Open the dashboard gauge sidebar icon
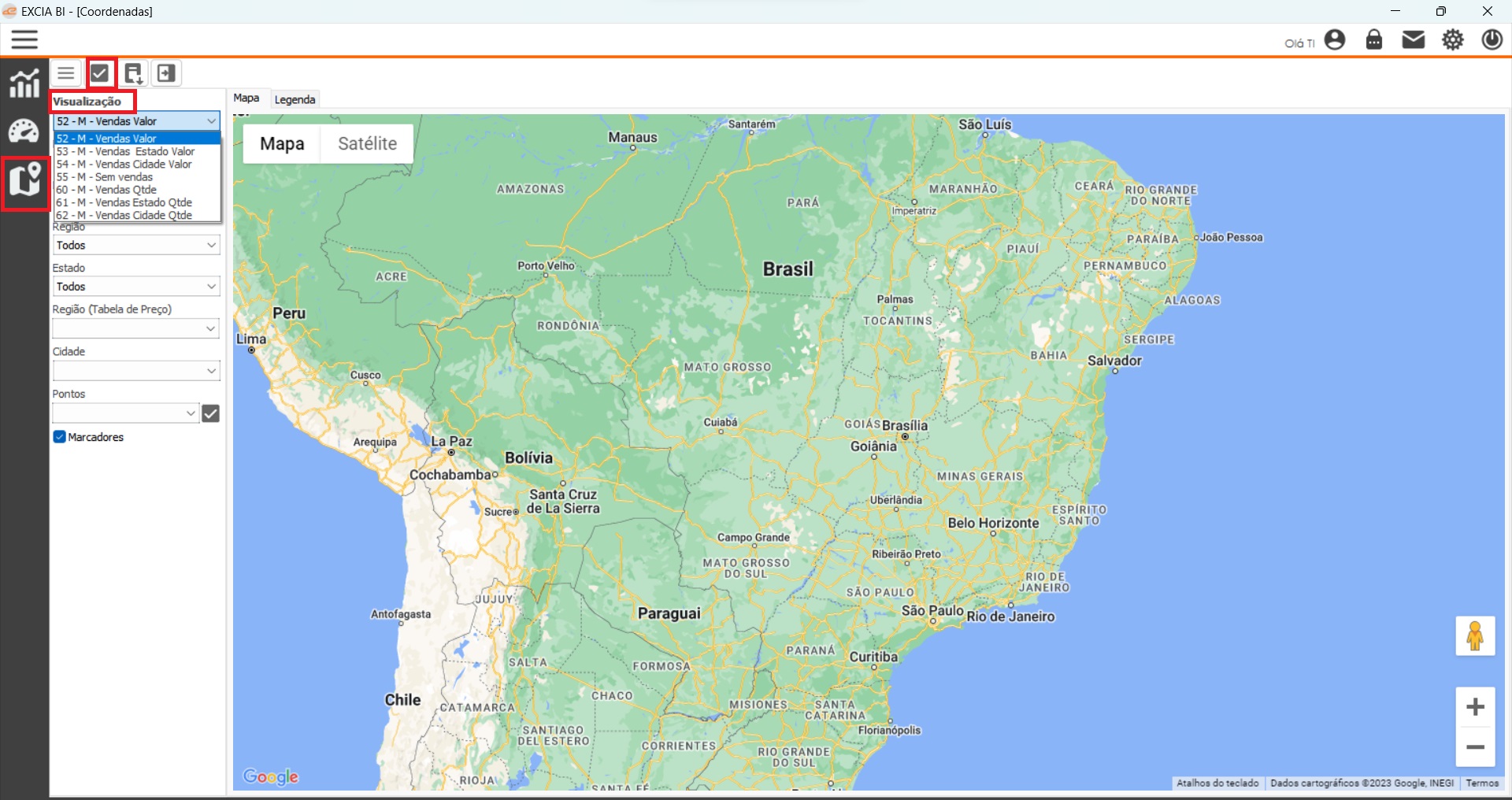Screen dimensions: 1512x800 (24, 131)
